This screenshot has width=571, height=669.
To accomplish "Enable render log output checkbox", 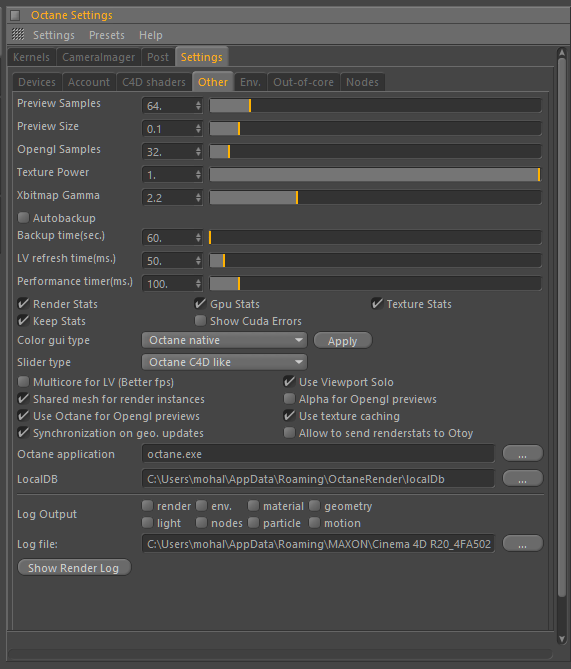I will [148, 506].
